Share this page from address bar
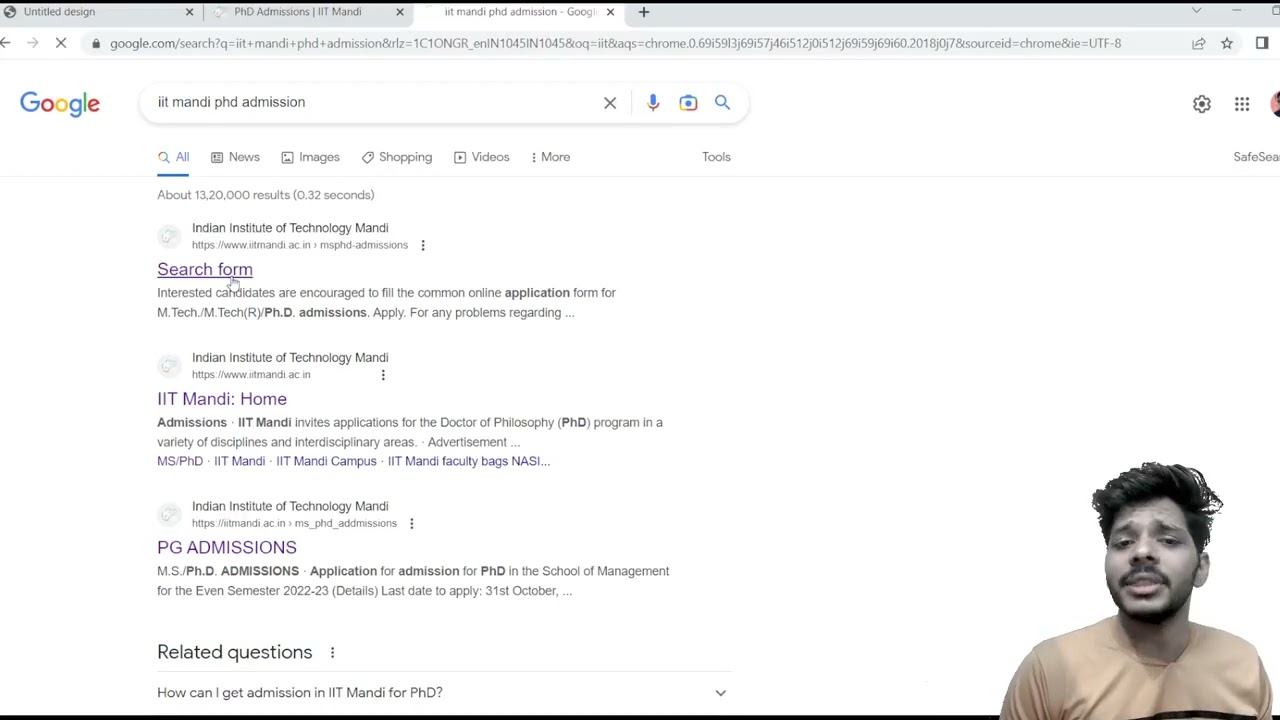 [x=1198, y=43]
